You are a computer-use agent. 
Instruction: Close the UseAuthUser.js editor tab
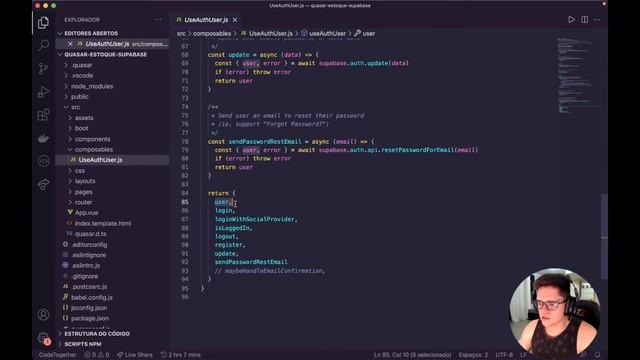235,20
